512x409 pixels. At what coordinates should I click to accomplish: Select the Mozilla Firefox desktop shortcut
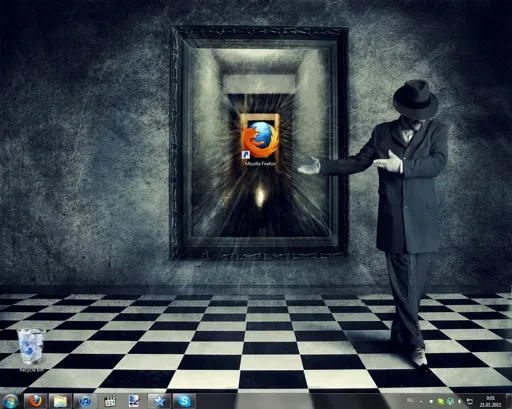click(260, 143)
